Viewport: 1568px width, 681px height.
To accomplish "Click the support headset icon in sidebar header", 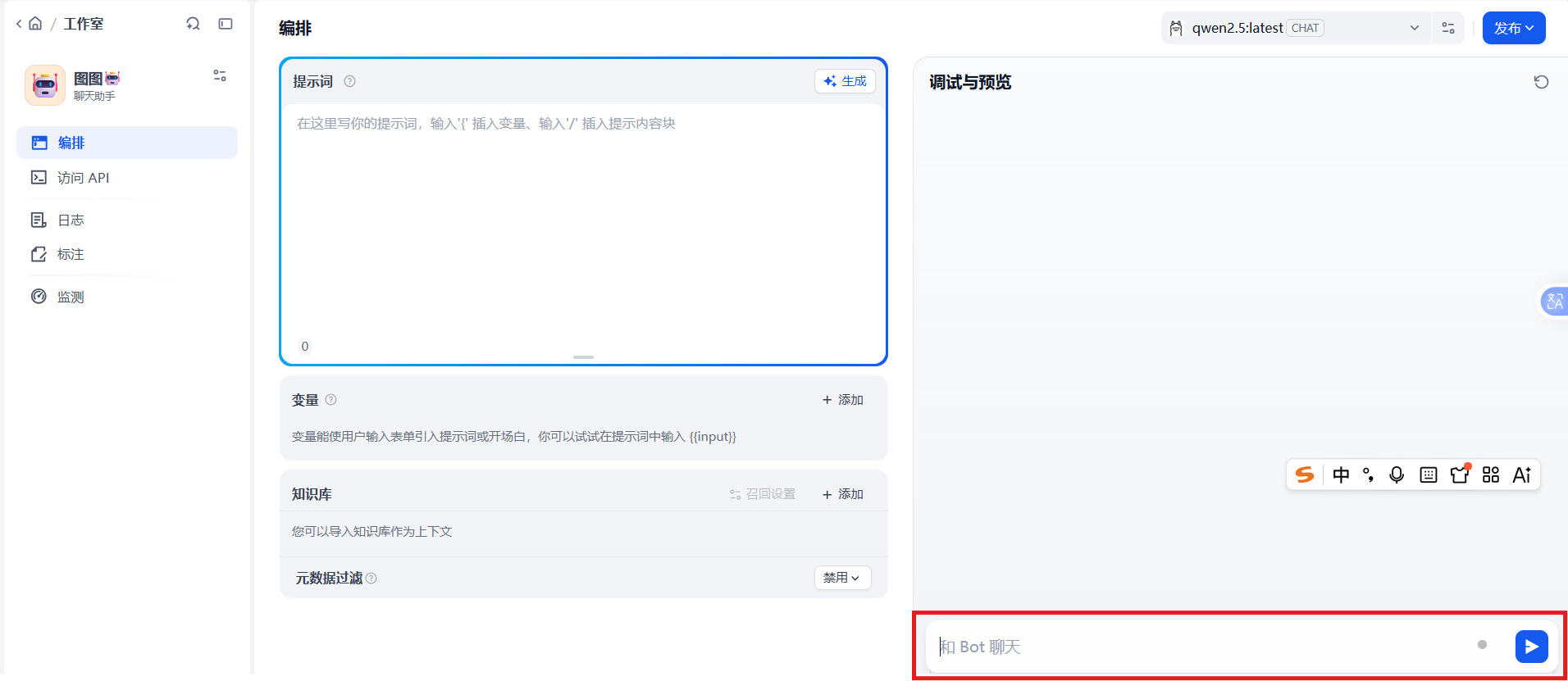I will pos(193,24).
